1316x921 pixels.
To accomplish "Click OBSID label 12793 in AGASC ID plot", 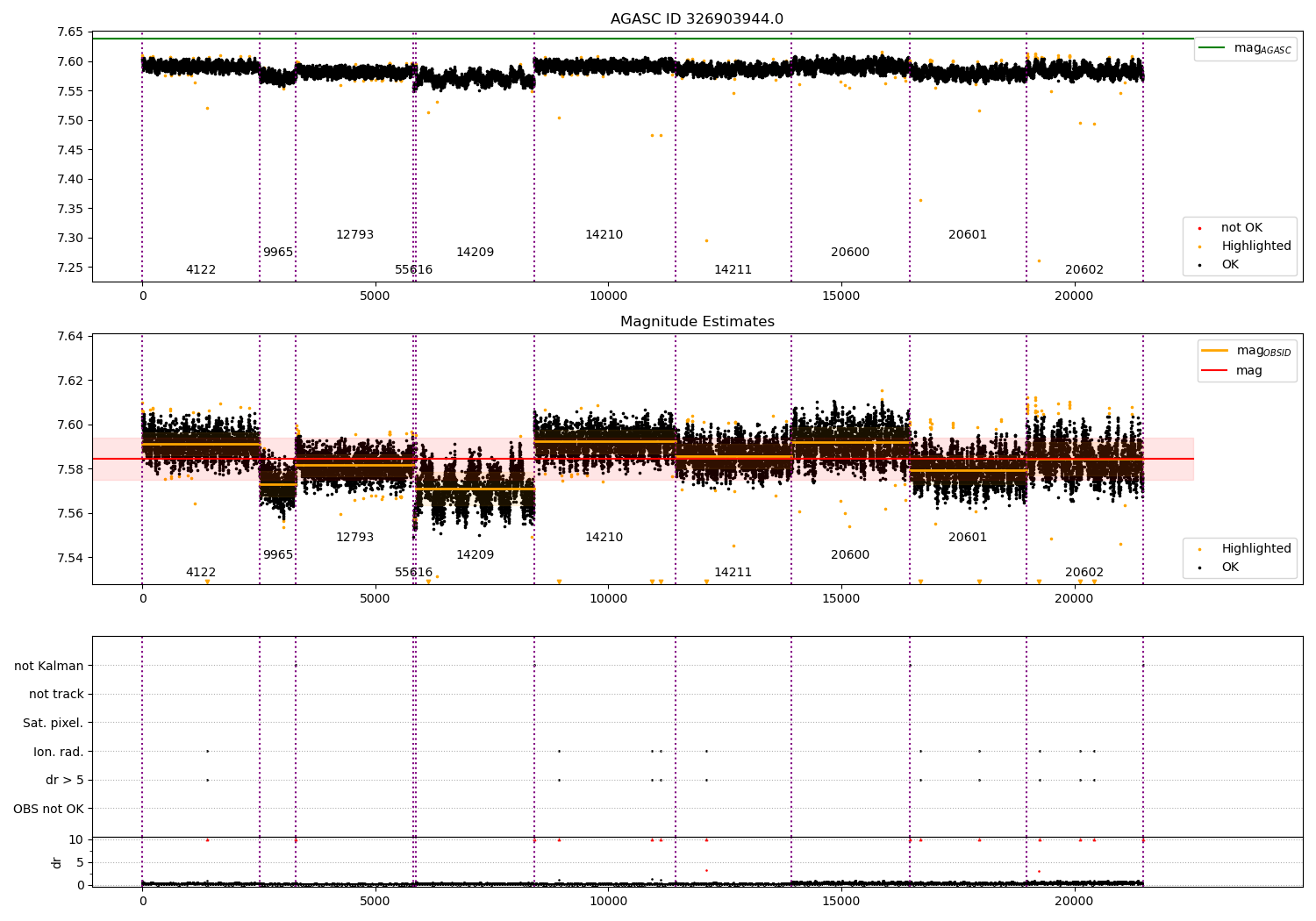I will pos(354,235).
